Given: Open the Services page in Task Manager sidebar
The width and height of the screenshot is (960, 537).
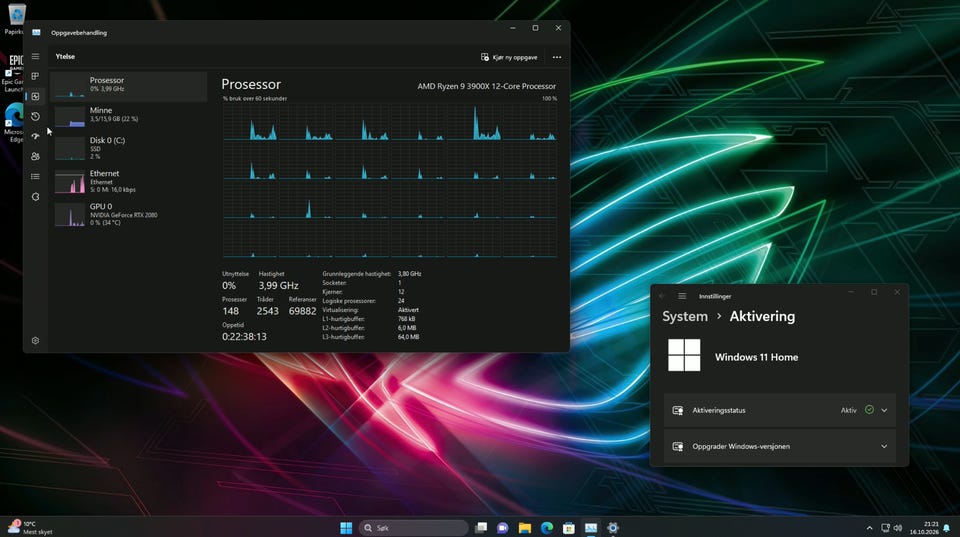Looking at the screenshot, I should pos(36,197).
